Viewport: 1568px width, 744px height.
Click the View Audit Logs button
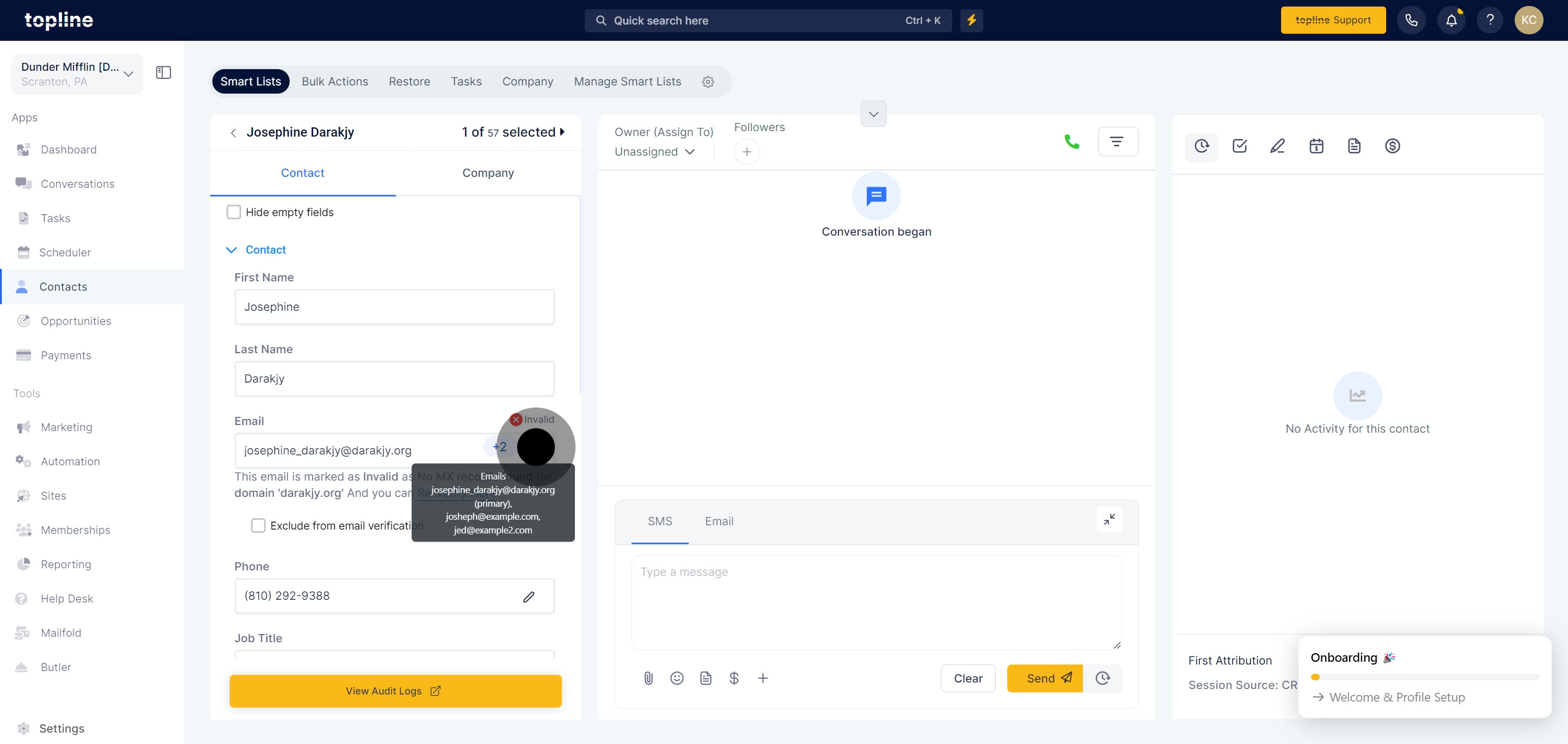tap(395, 691)
